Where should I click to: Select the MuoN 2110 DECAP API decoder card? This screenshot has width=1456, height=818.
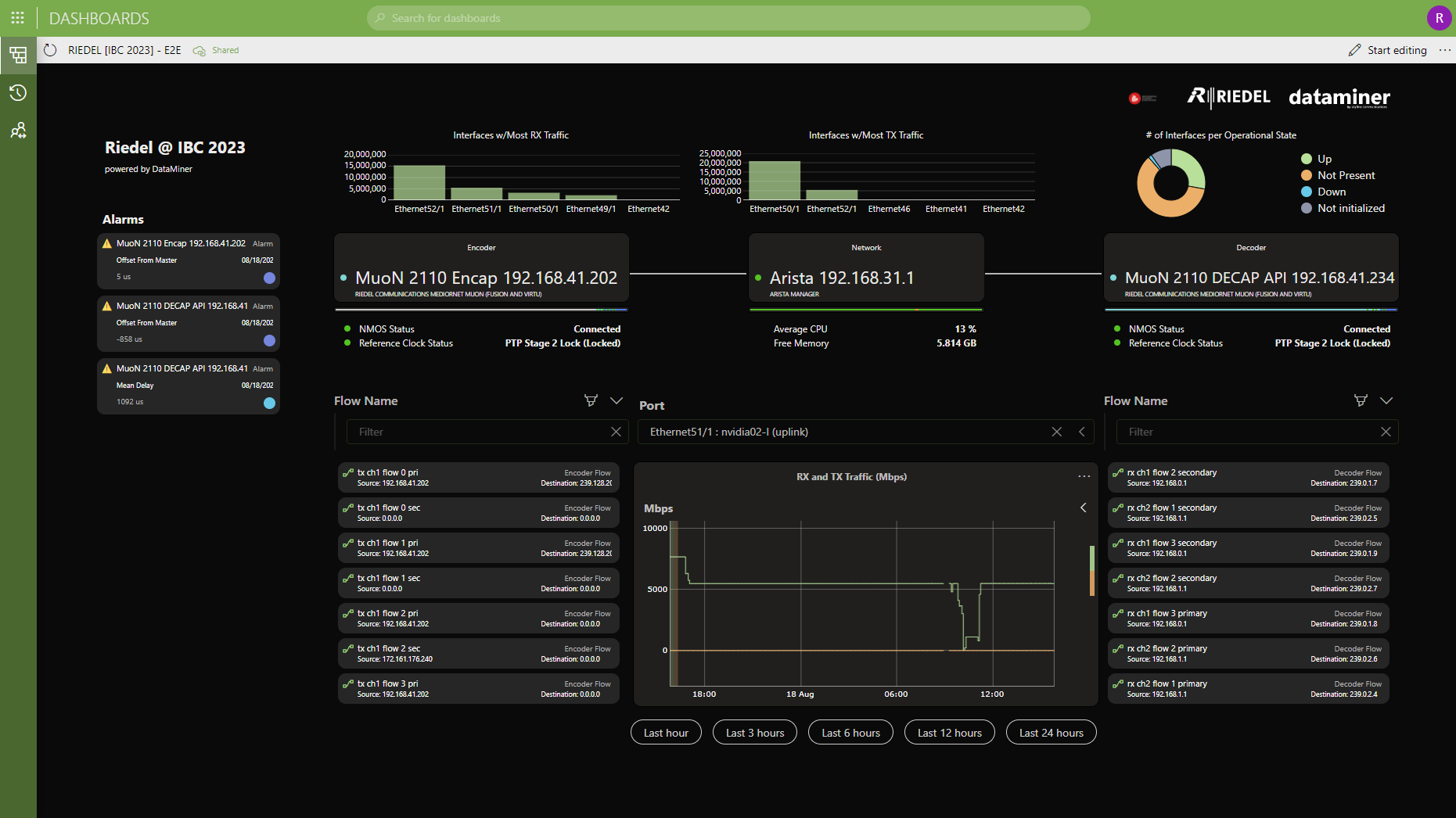(x=1251, y=267)
